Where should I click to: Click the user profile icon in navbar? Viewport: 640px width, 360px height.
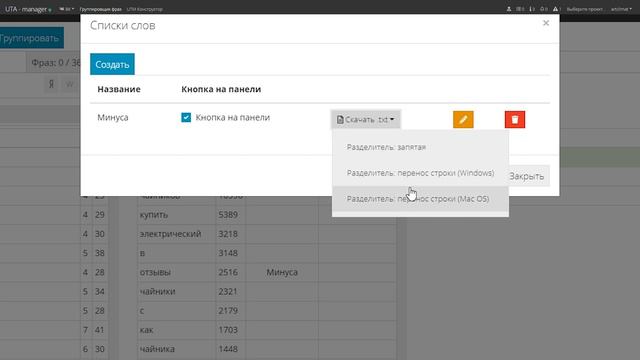(x=509, y=9)
